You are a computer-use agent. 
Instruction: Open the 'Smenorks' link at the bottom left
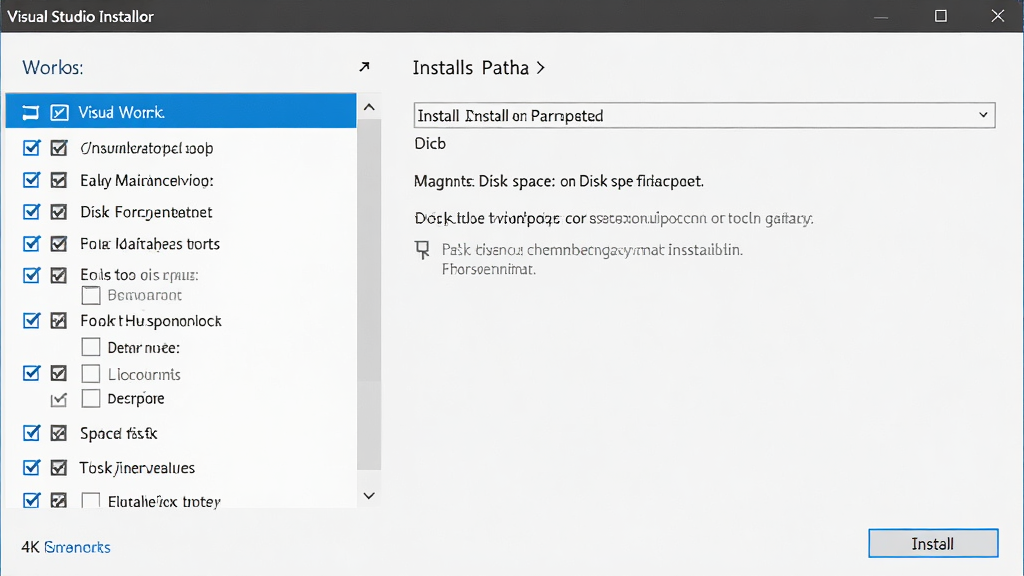pos(78,547)
